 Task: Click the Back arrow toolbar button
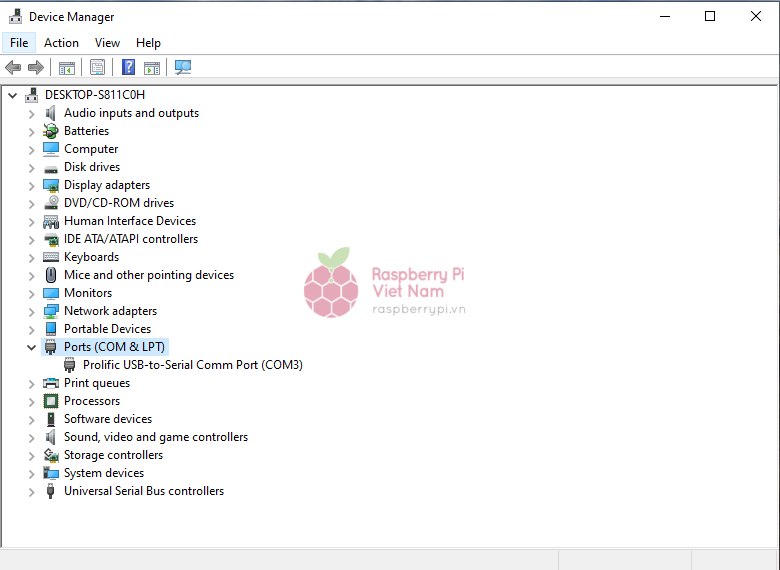13,67
